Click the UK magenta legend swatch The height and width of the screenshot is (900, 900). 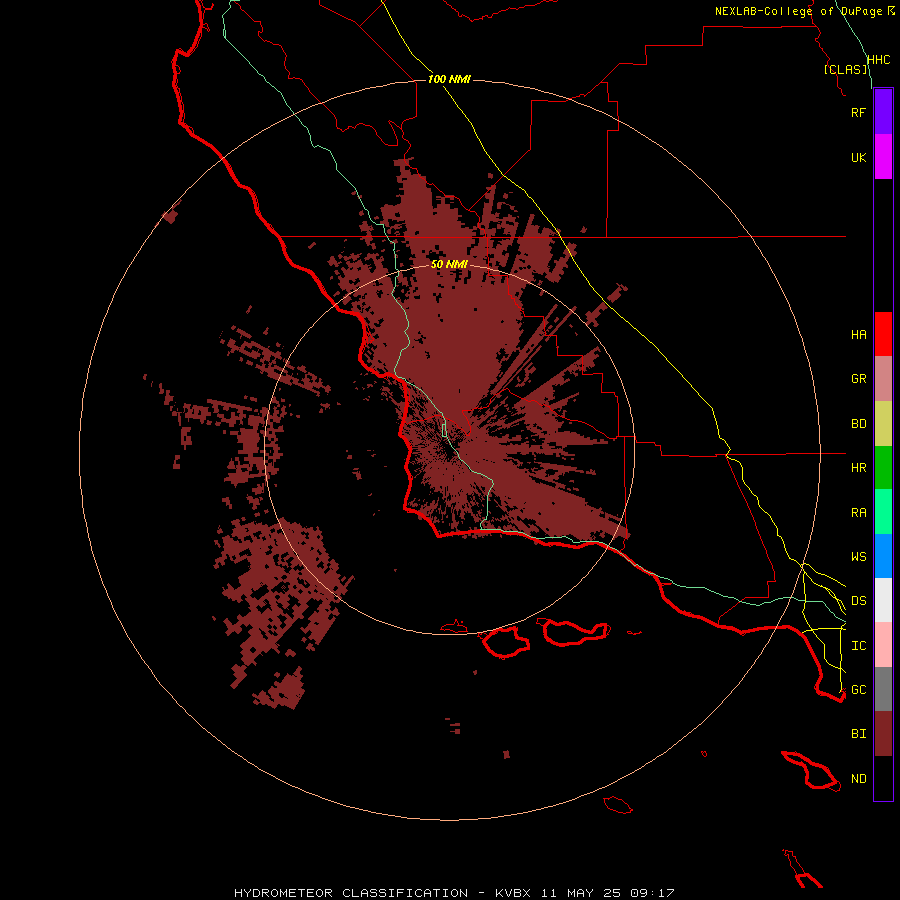[x=883, y=157]
